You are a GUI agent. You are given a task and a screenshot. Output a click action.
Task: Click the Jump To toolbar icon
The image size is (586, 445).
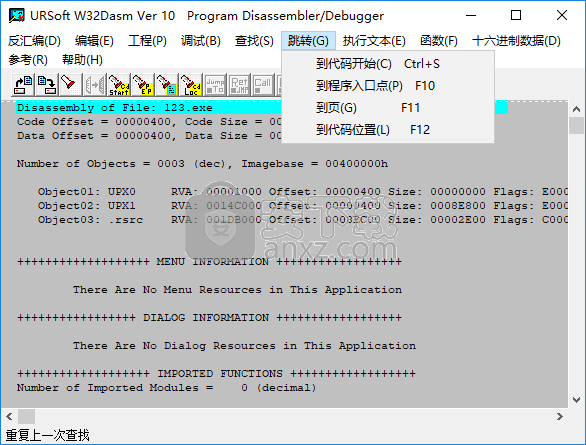(x=215, y=84)
